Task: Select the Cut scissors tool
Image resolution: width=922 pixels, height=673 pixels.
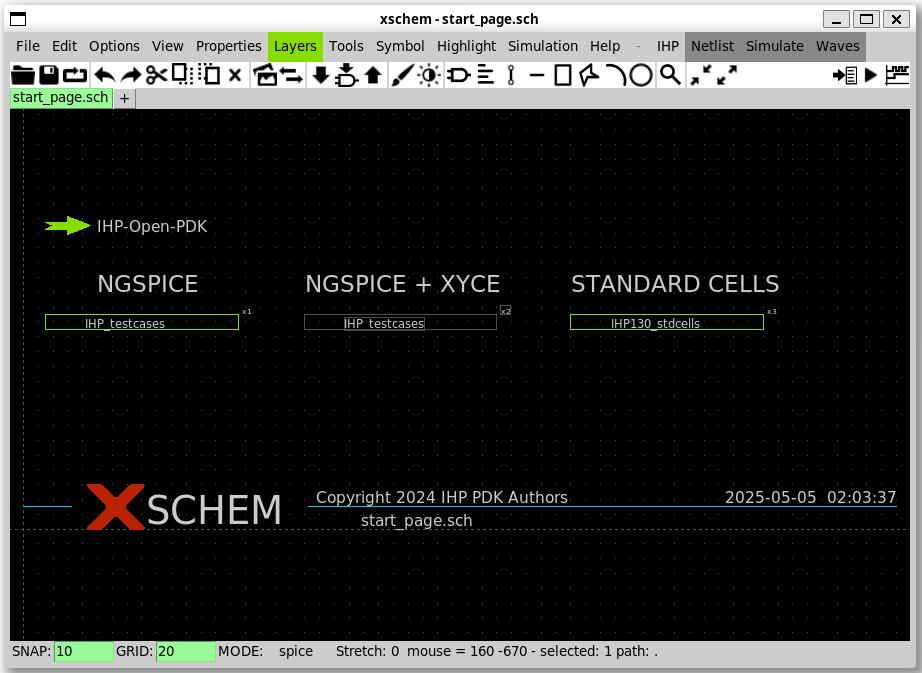Action: pos(156,75)
